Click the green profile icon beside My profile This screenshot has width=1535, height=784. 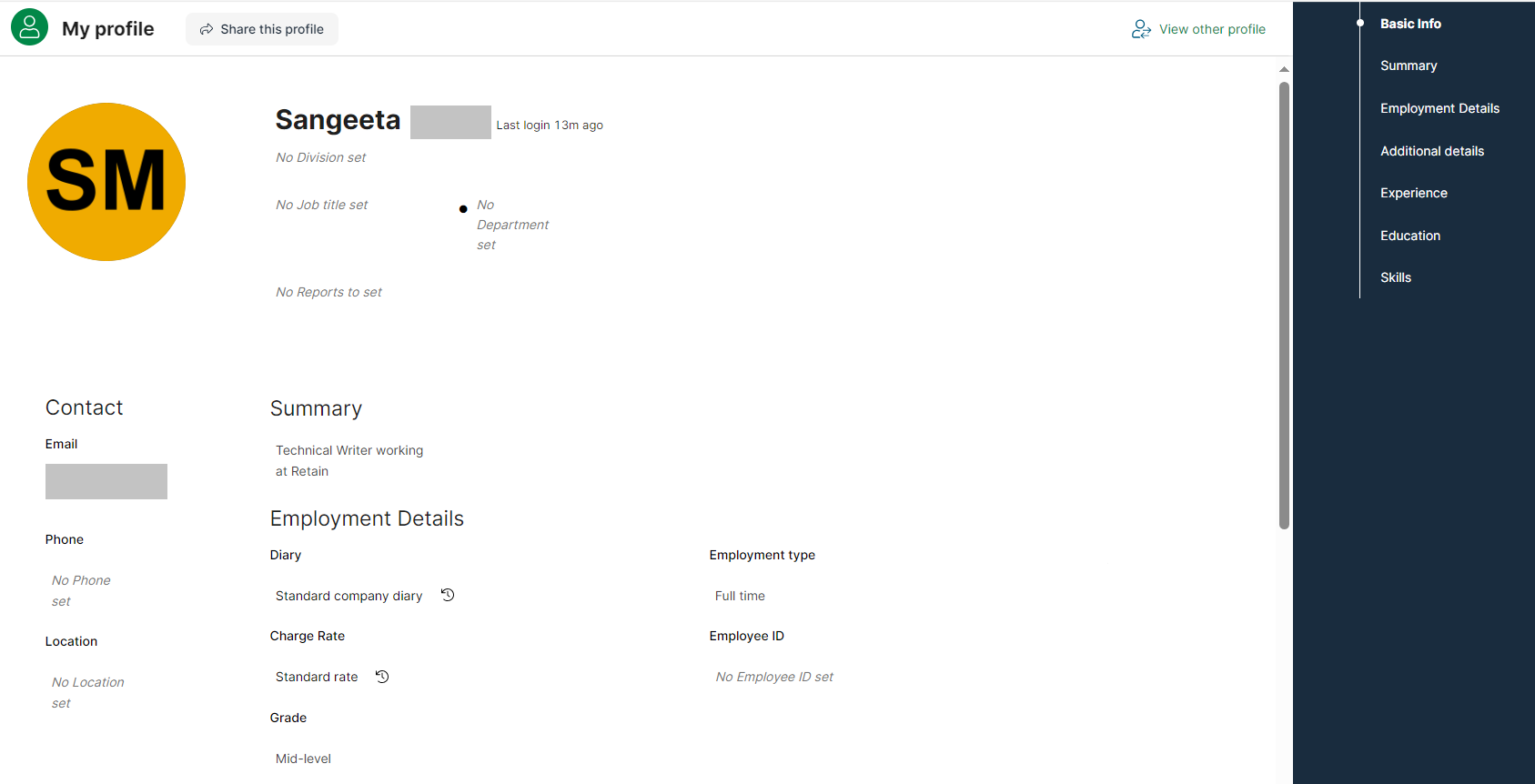[29, 27]
